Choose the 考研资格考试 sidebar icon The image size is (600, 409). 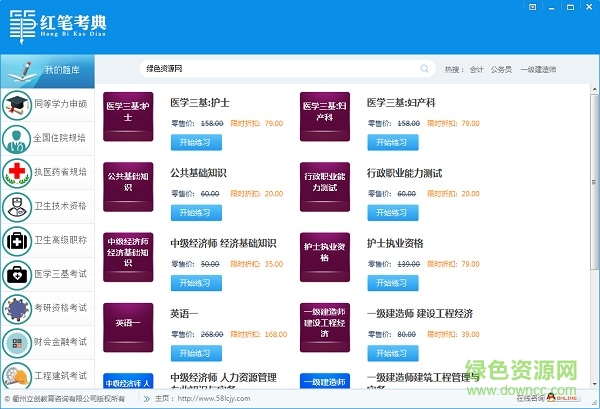[x=16, y=308]
